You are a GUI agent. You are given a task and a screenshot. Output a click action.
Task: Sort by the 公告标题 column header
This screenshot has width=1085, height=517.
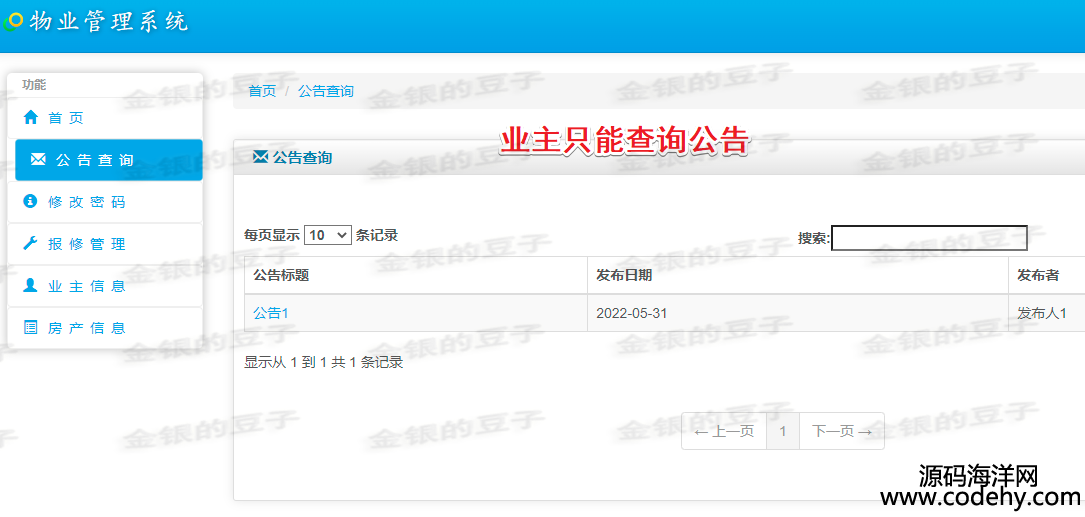416,275
